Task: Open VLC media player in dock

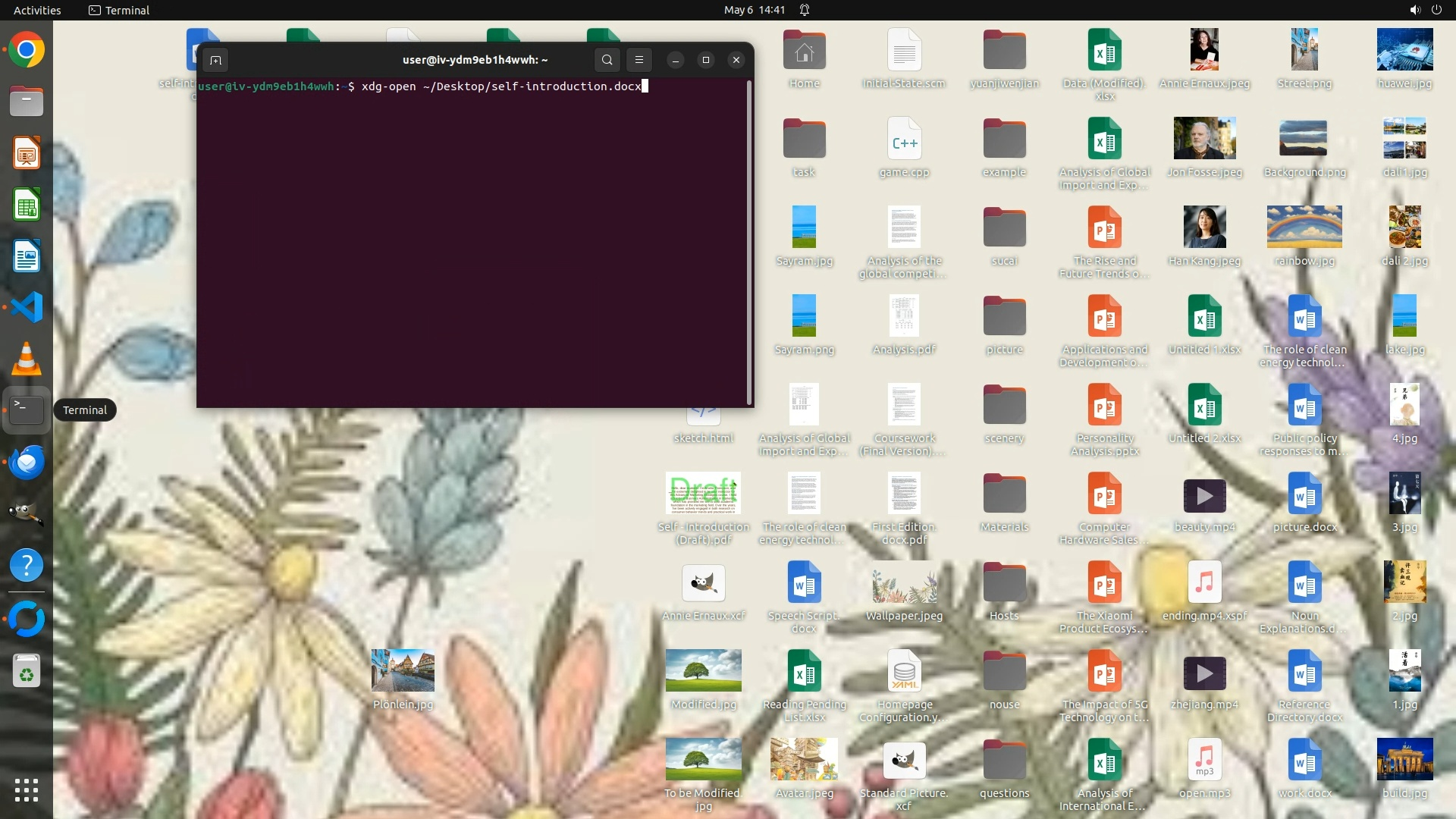Action: point(27,359)
